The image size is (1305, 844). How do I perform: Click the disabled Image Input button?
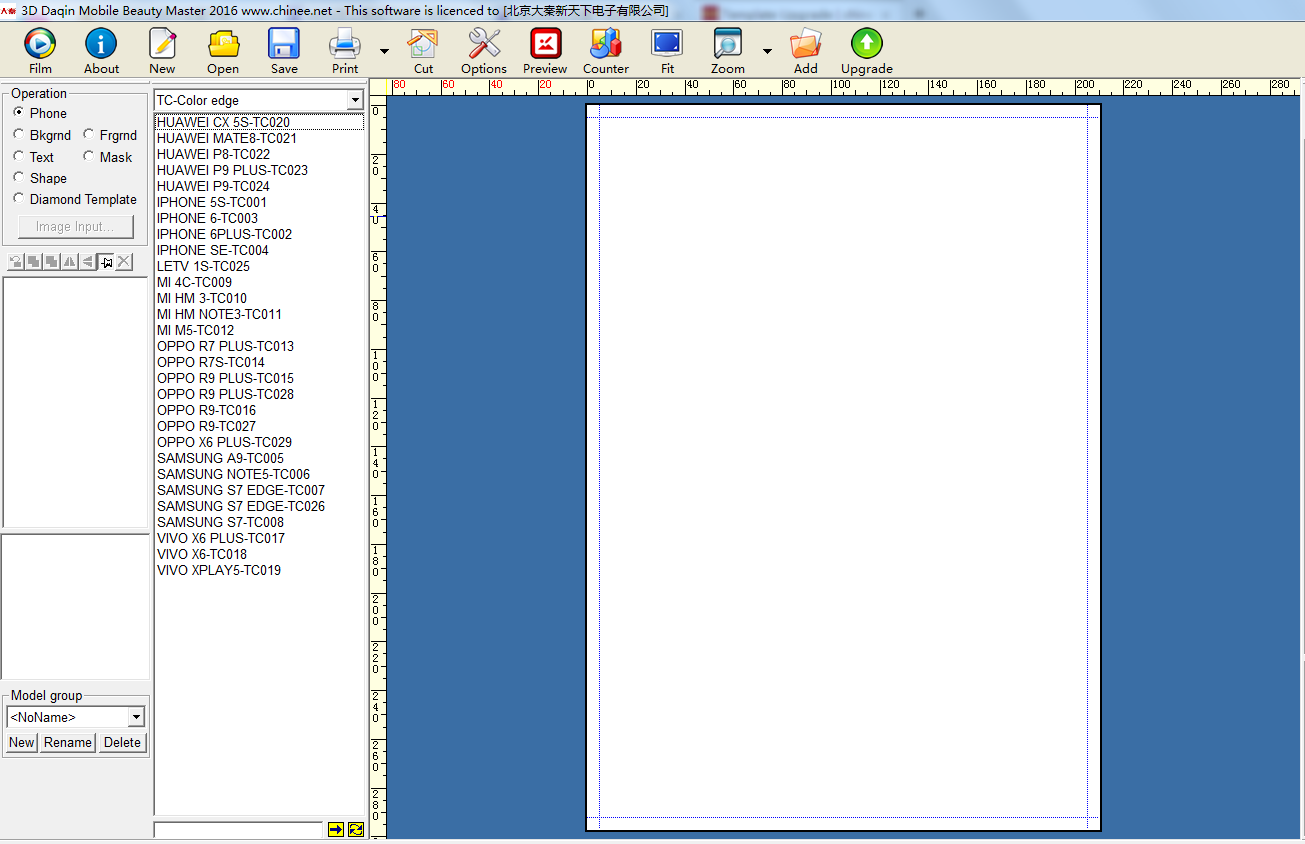[x=75, y=227]
